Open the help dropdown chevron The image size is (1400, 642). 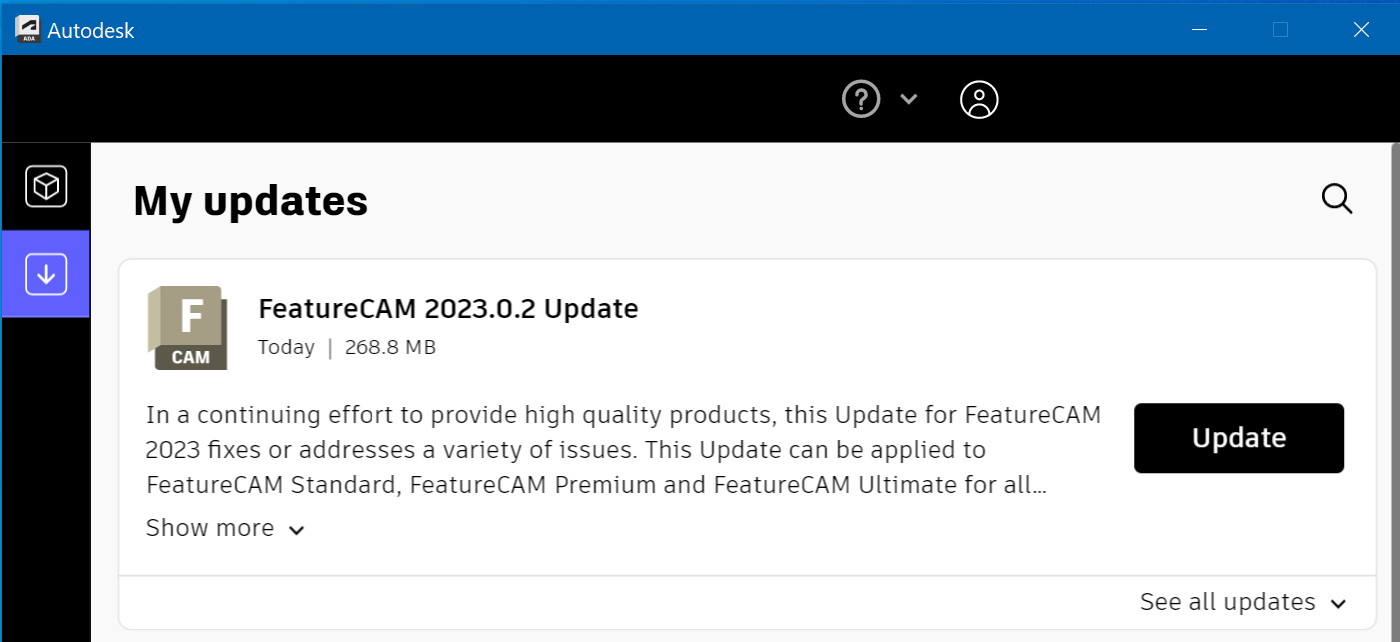click(x=909, y=99)
